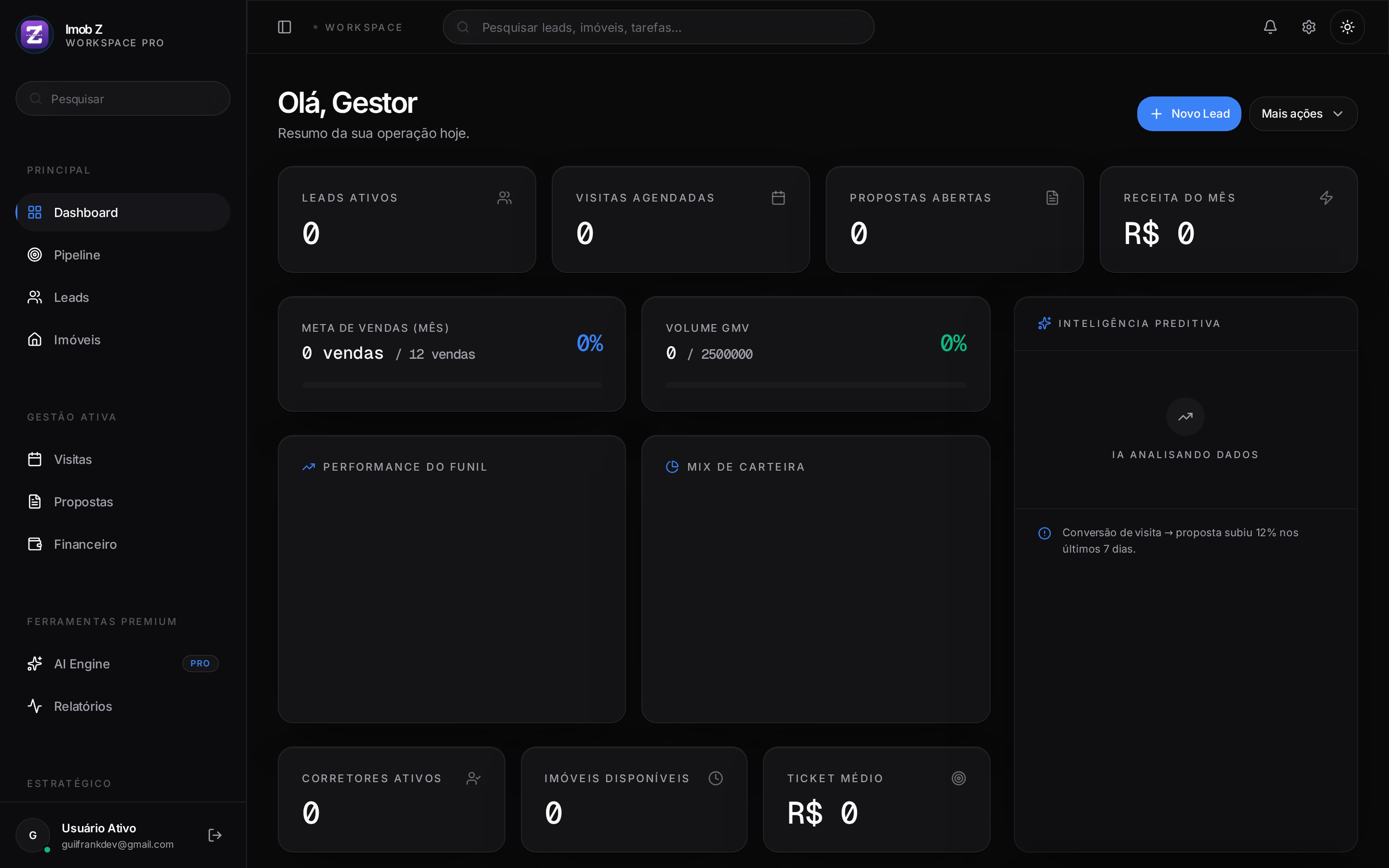Open AI Engine in the sidebar
The width and height of the screenshot is (1389, 868).
click(x=123, y=664)
